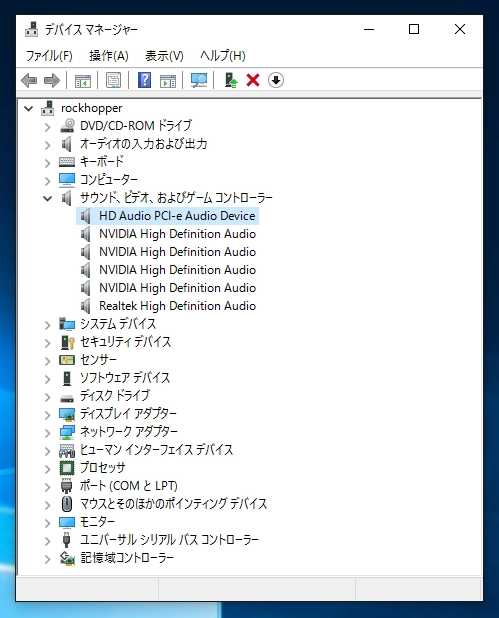Select ディスク ドライブ category label
Viewport: 499px width, 618px height.
(115, 395)
